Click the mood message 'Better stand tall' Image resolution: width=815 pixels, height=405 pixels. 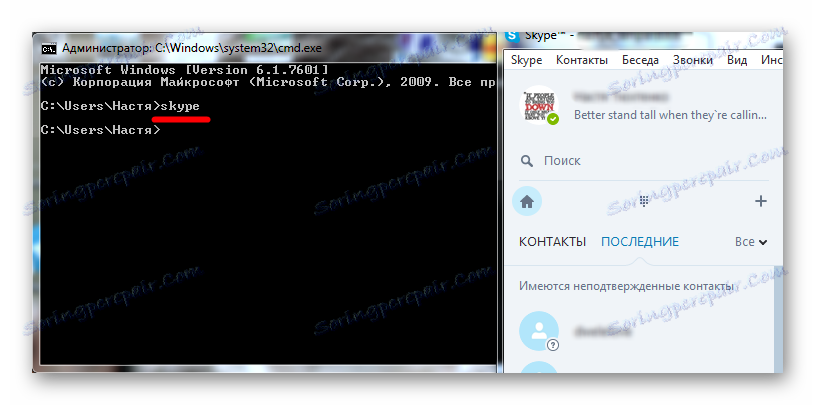click(x=670, y=115)
